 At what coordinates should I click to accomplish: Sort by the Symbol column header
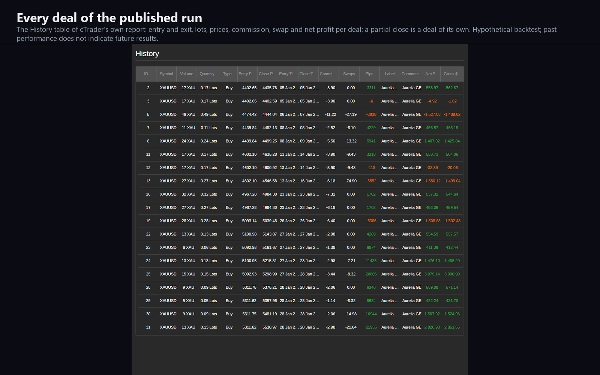tap(166, 74)
